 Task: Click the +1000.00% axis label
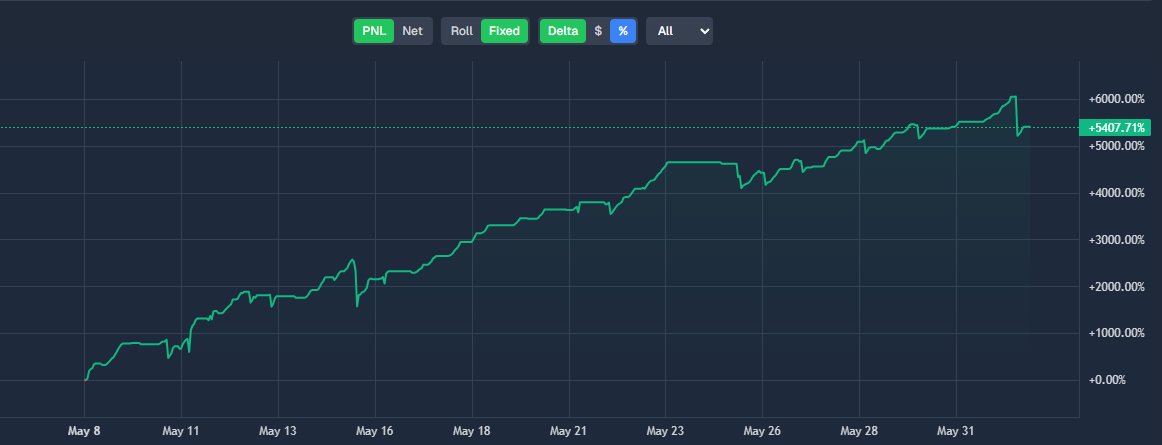[1117, 333]
